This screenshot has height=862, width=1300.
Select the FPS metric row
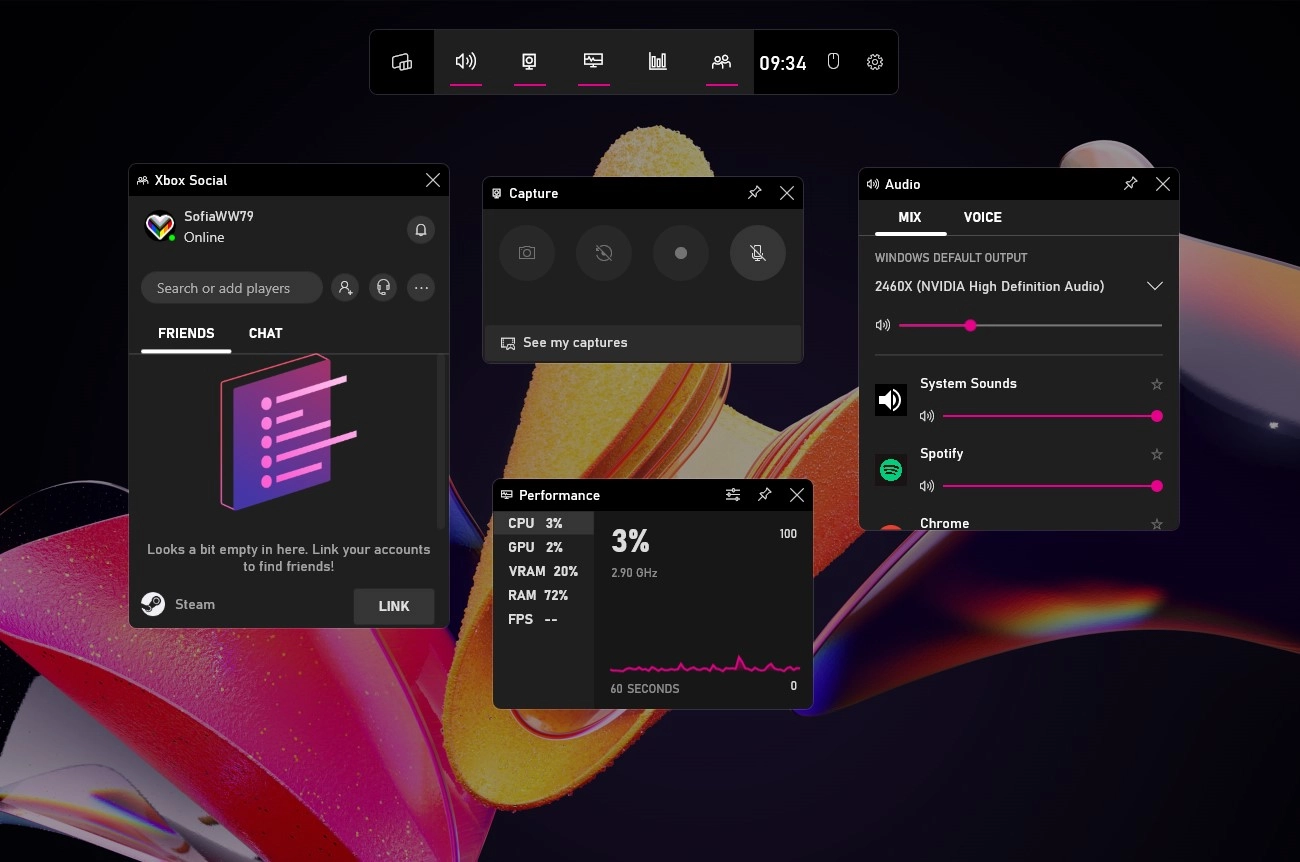pyautogui.click(x=543, y=619)
